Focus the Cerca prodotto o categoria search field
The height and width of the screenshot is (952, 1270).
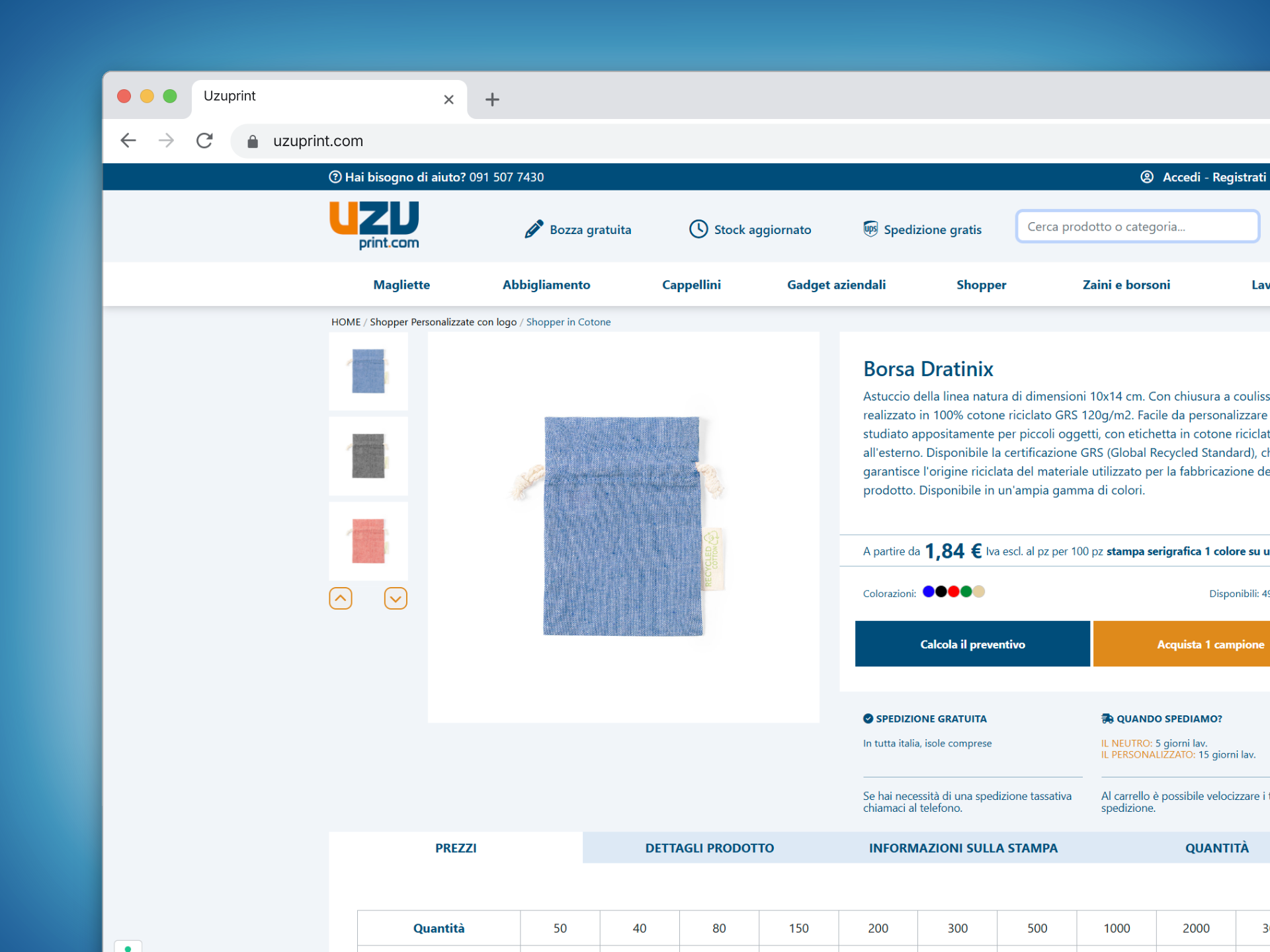(1137, 227)
